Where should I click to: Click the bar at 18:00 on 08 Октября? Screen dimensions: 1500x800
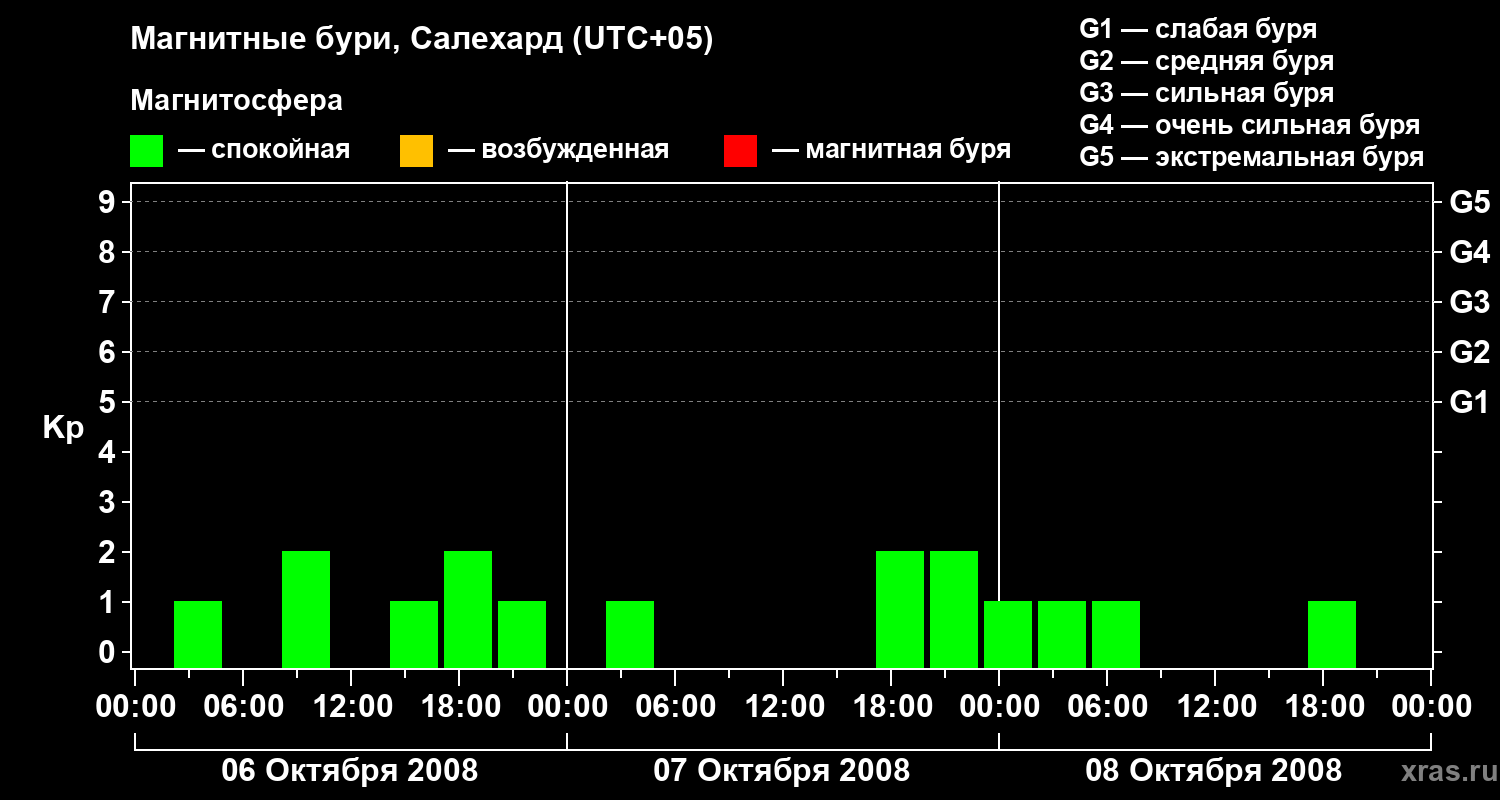click(1332, 635)
